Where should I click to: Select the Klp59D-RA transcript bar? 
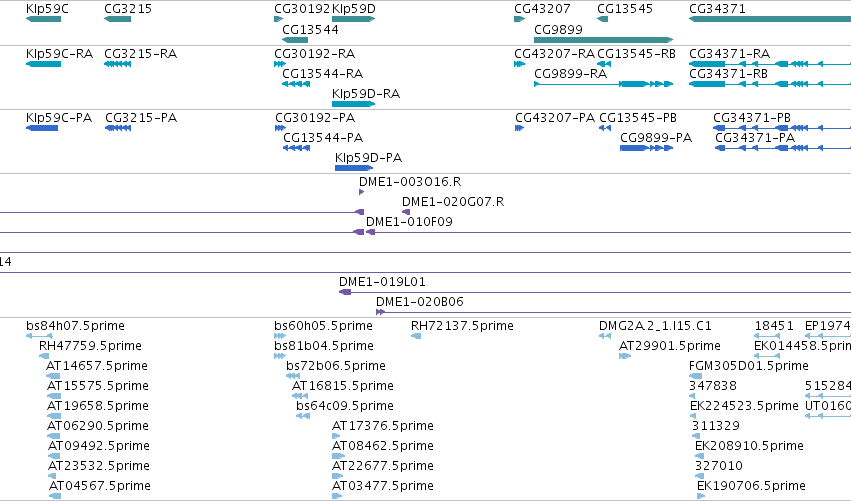353,104
